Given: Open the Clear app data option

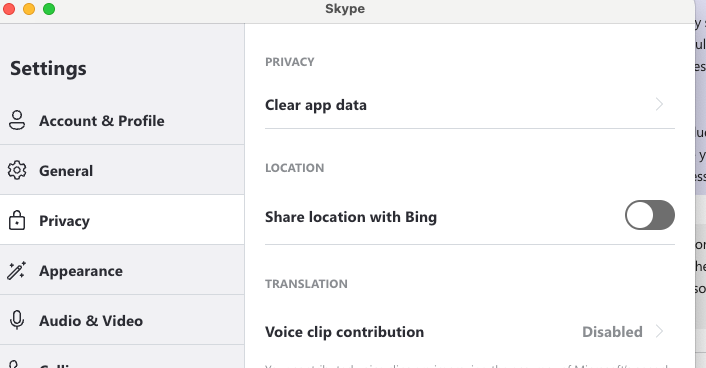Looking at the screenshot, I should click(470, 105).
